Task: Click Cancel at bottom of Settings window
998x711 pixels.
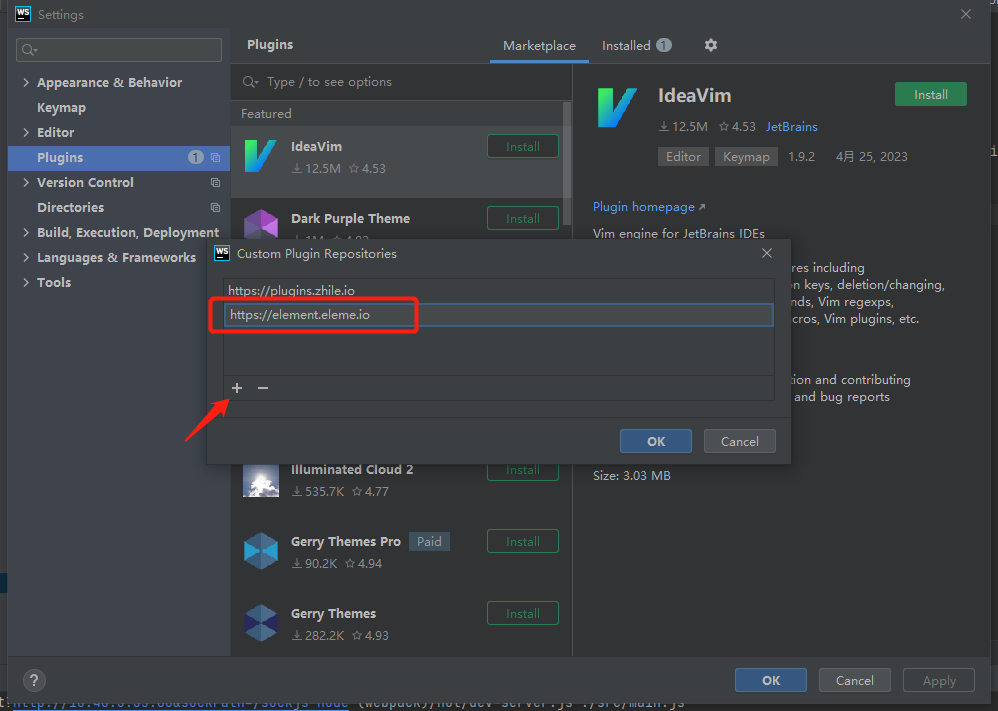Action: (855, 680)
